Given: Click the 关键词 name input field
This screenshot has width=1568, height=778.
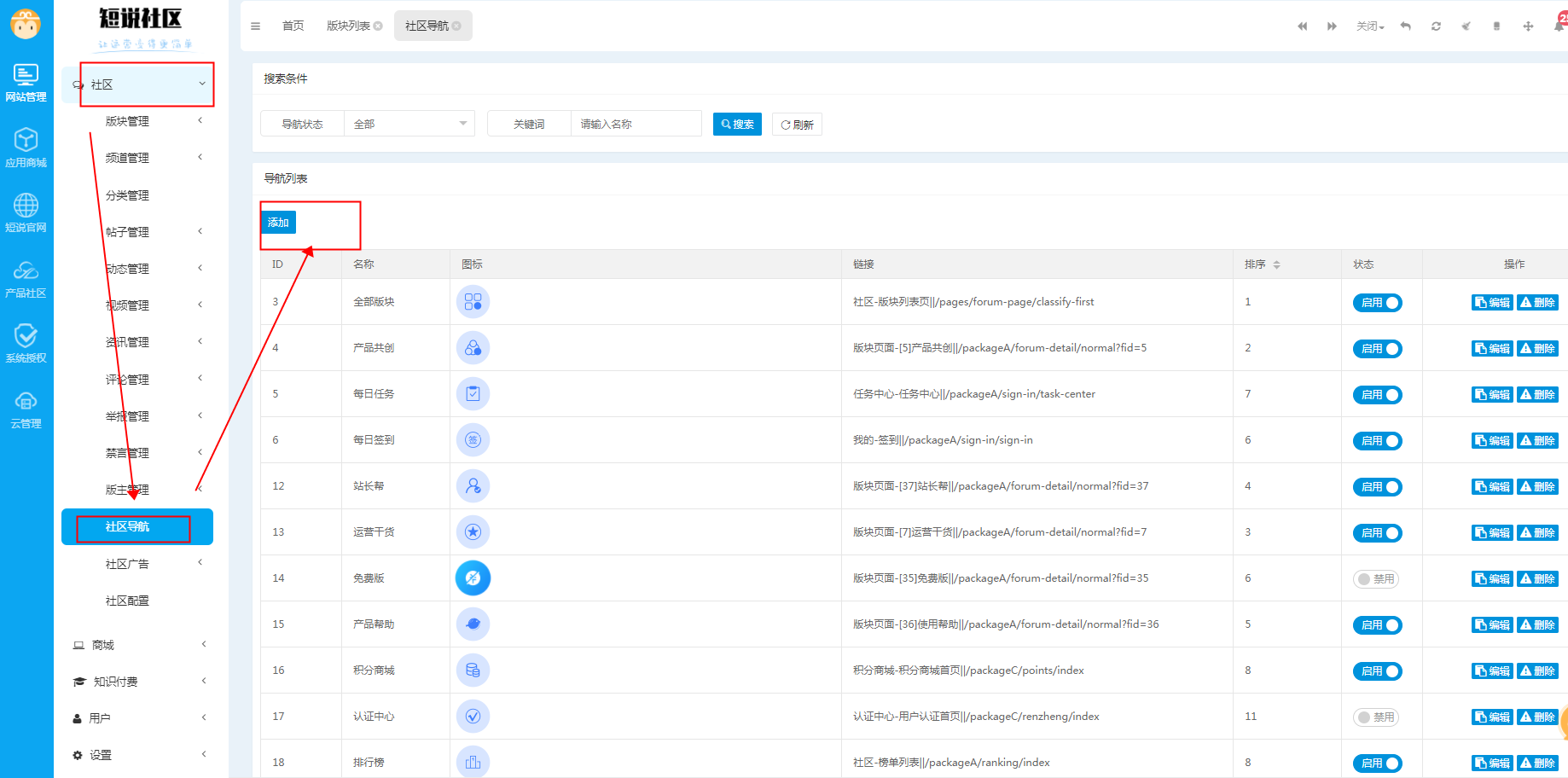Looking at the screenshot, I should click(x=636, y=124).
